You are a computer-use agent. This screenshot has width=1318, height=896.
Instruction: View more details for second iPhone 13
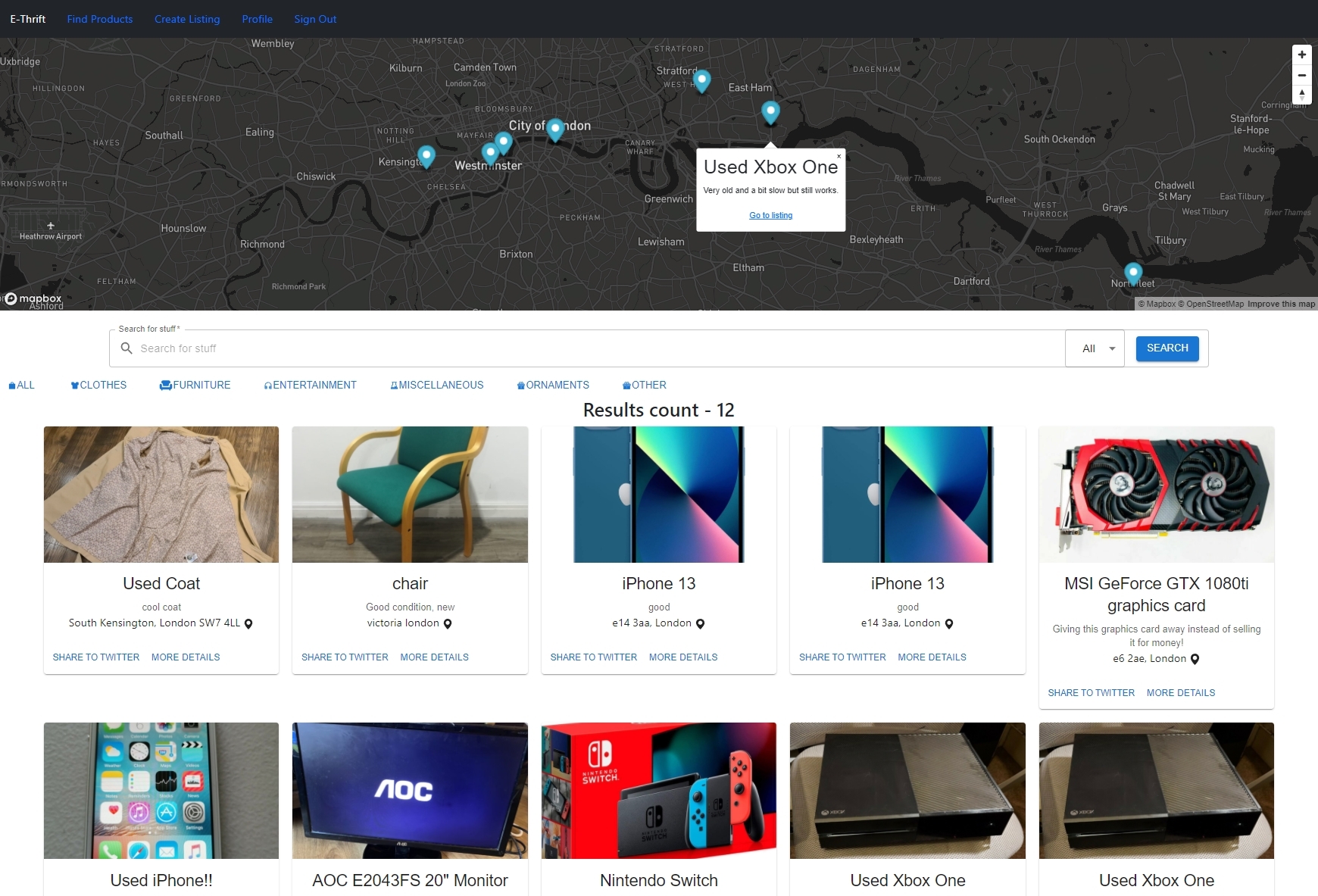coord(932,657)
